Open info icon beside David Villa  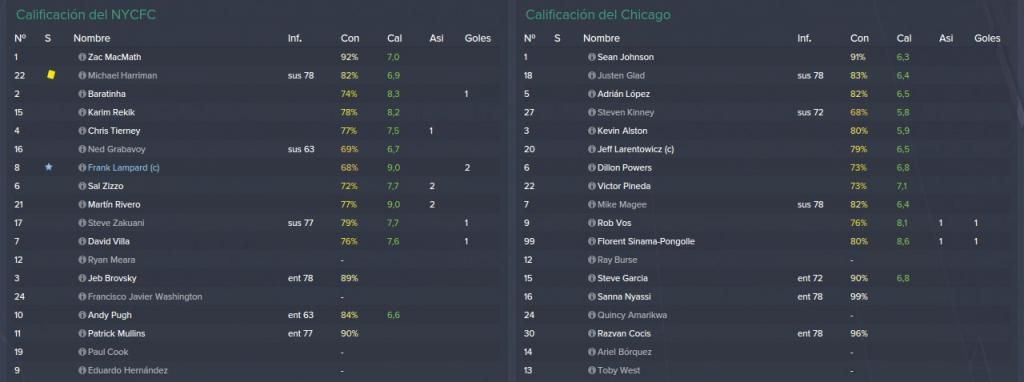[x=82, y=242]
